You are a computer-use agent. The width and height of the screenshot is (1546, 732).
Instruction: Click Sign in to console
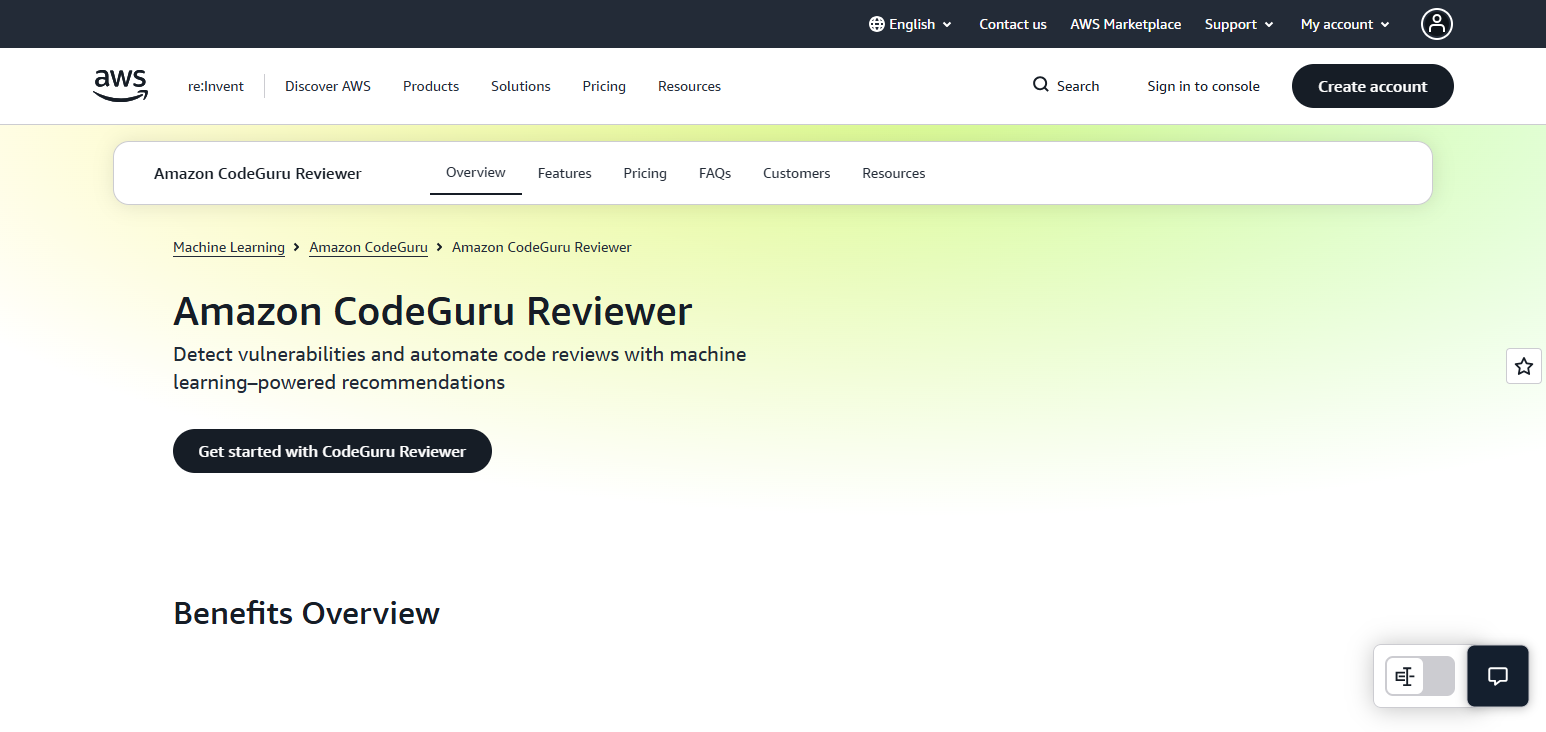(x=1204, y=86)
